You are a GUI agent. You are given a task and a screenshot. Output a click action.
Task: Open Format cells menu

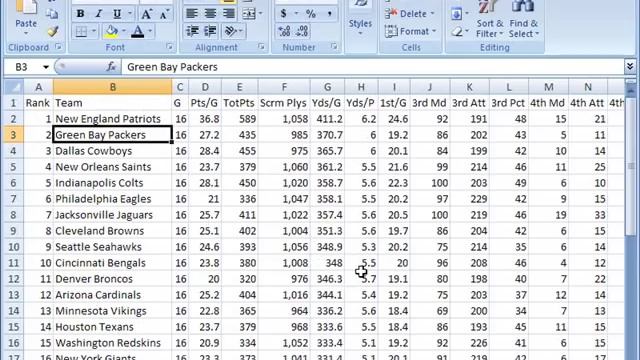[x=411, y=31]
